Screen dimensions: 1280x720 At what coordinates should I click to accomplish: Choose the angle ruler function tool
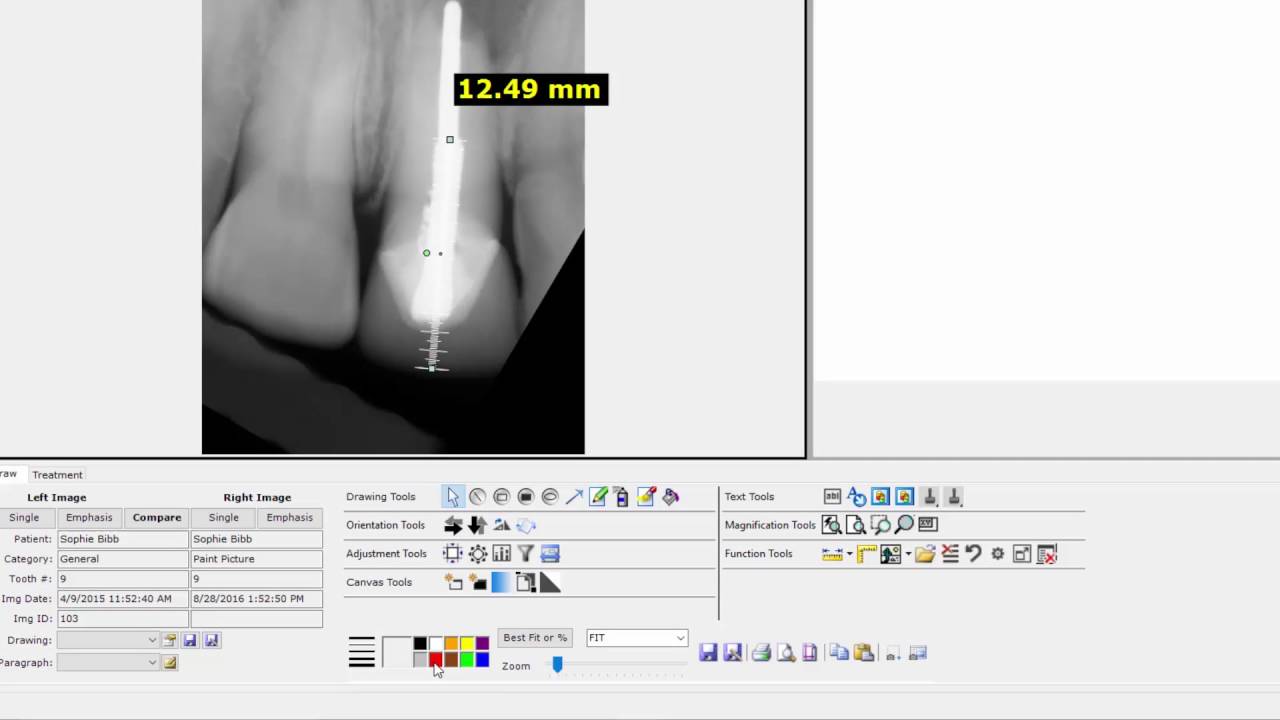click(867, 554)
